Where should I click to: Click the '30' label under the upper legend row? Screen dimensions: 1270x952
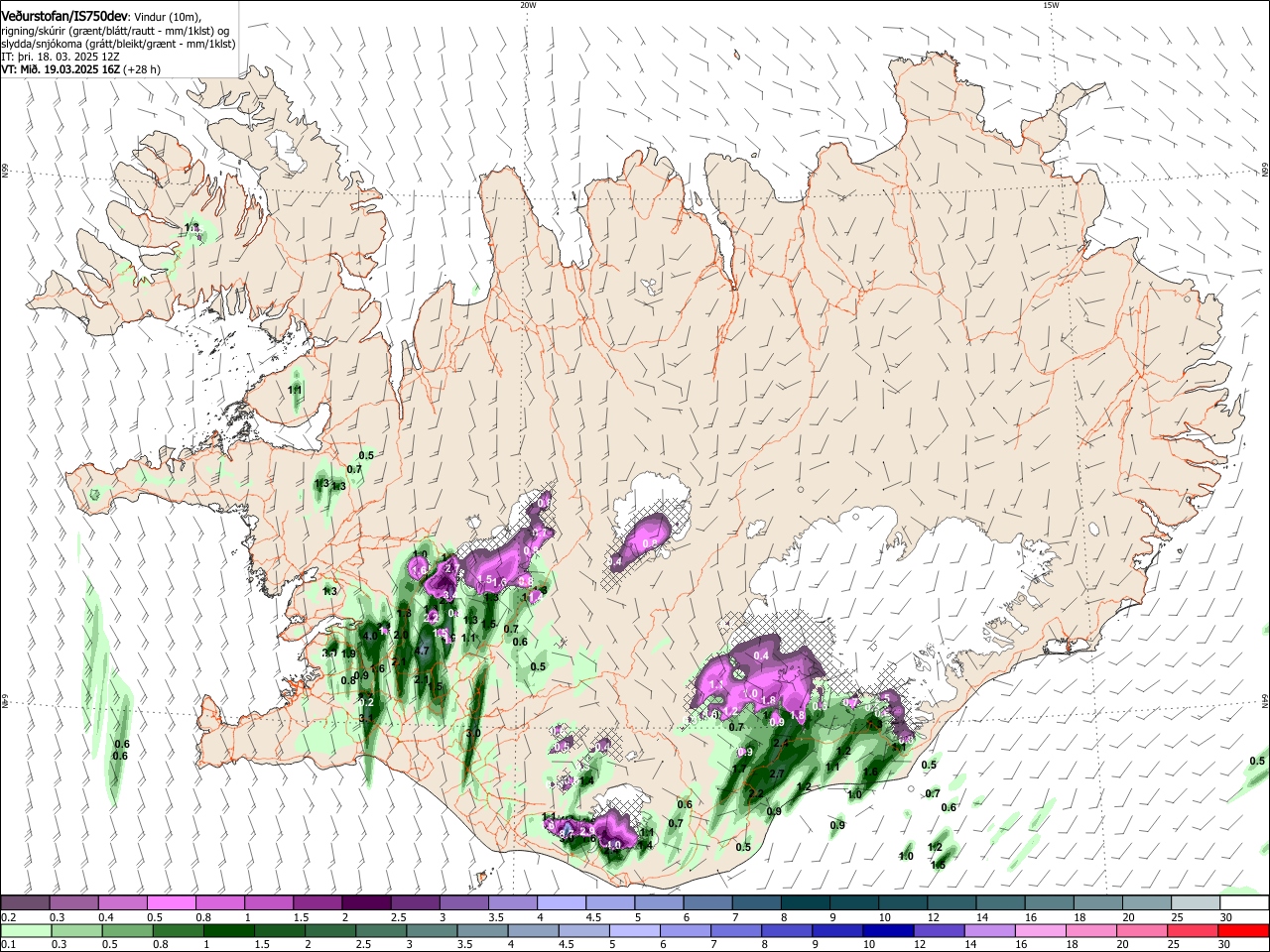point(1226,917)
